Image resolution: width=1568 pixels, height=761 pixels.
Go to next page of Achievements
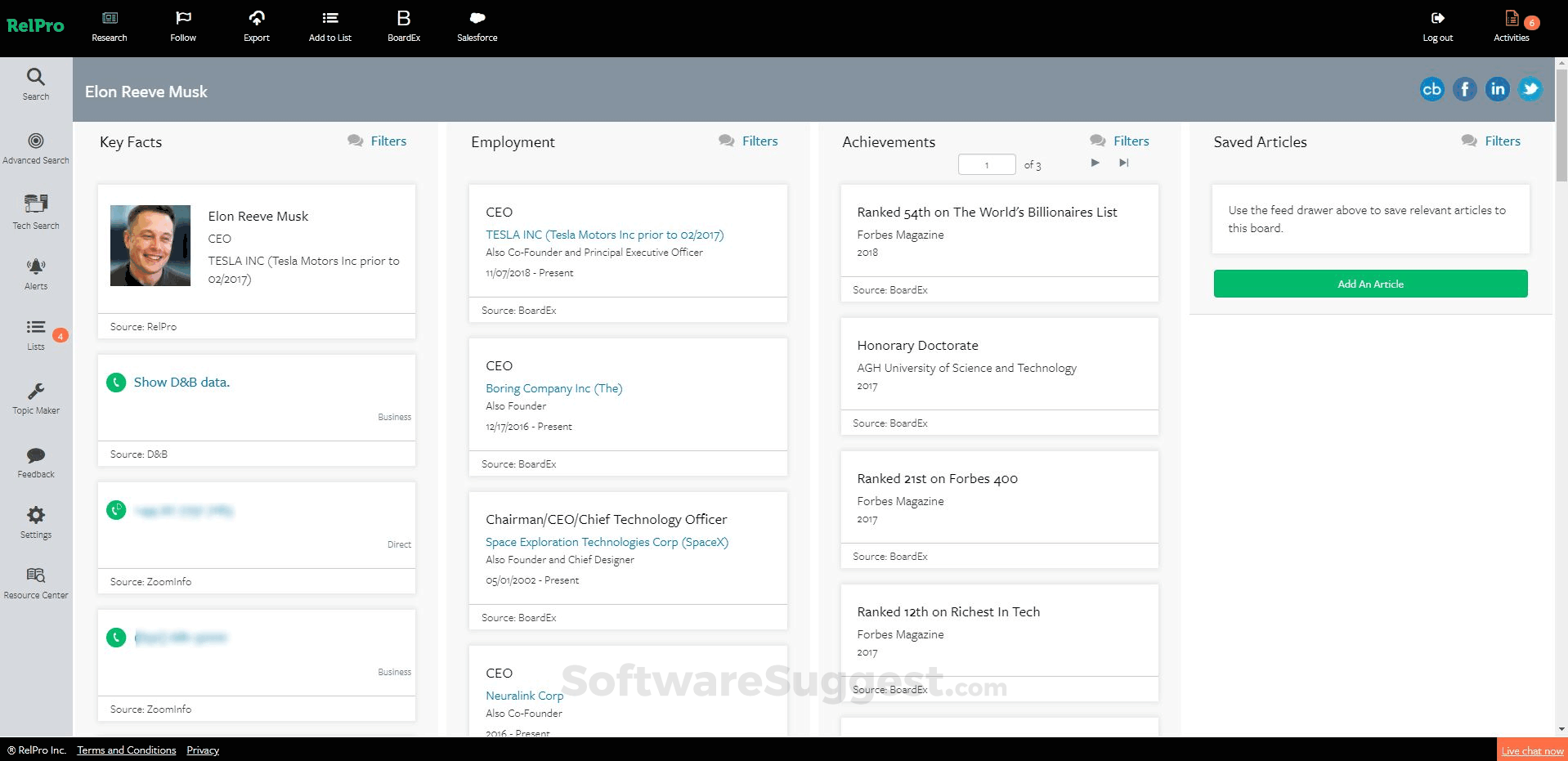pyautogui.click(x=1095, y=163)
